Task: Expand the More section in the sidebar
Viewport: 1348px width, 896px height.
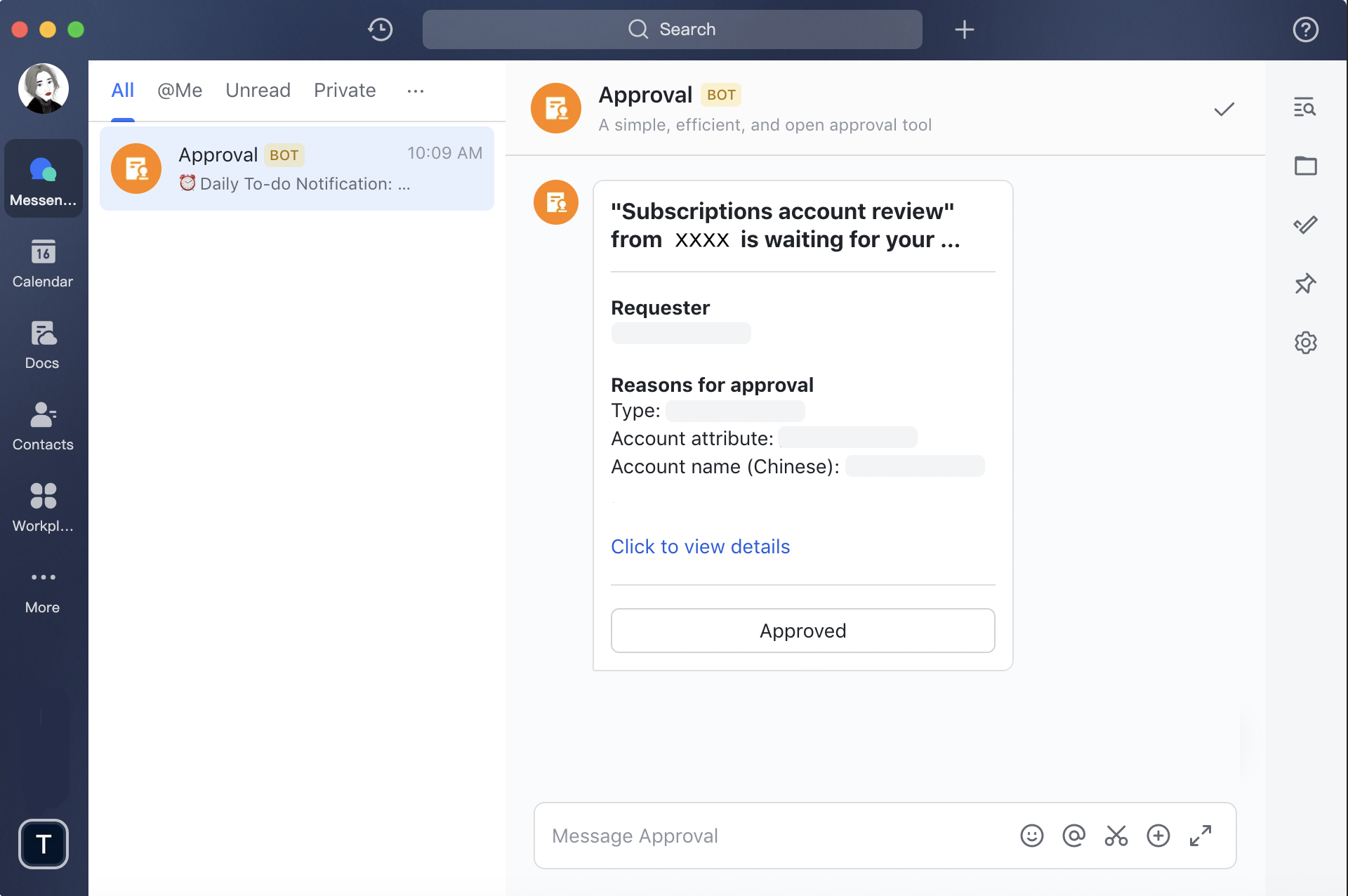Action: click(43, 588)
